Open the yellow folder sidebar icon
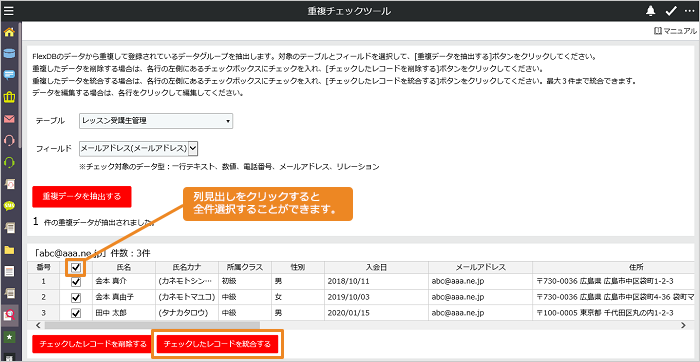Image resolution: width=700 pixels, height=362 pixels. (9, 250)
